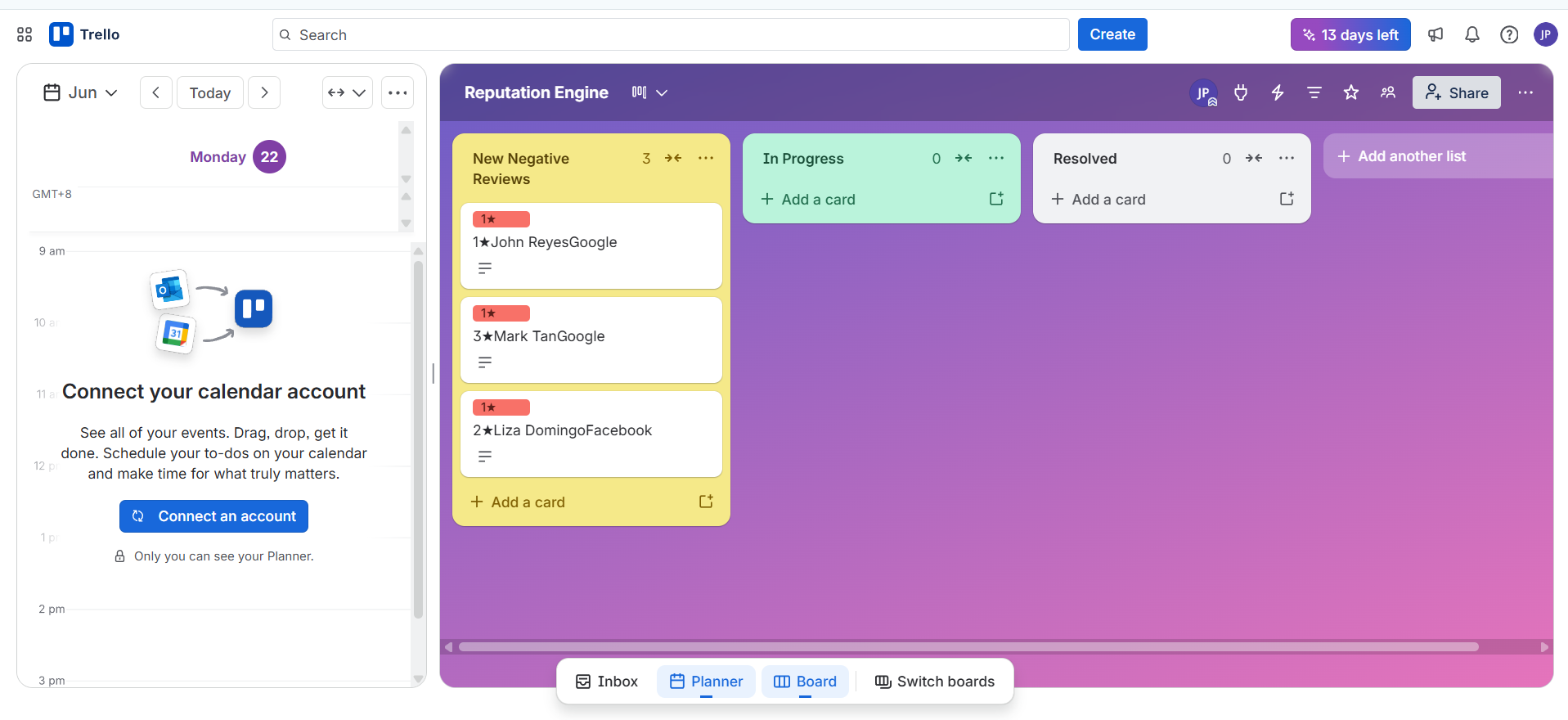Open the Automation lightning icon
This screenshot has width=1568, height=720.
[x=1278, y=92]
